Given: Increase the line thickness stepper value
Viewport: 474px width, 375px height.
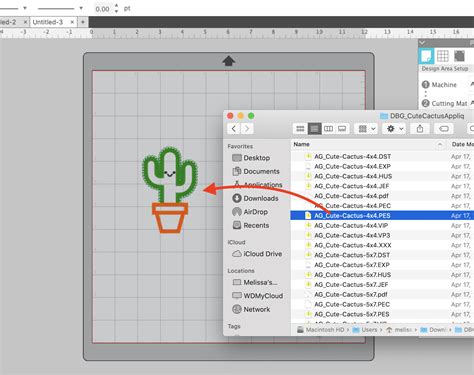Looking at the screenshot, I should coord(116,6).
